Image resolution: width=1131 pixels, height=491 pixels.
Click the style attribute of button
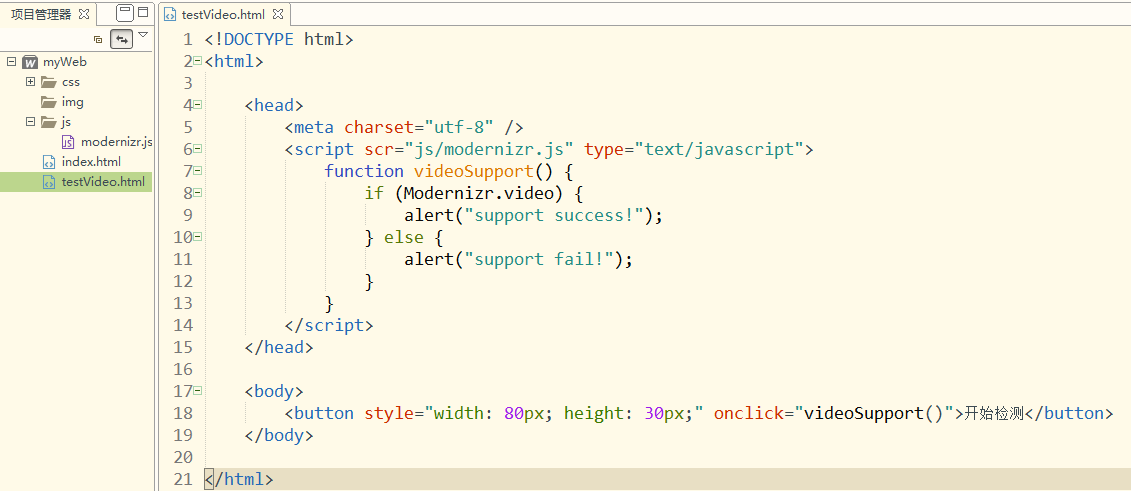tap(389, 413)
